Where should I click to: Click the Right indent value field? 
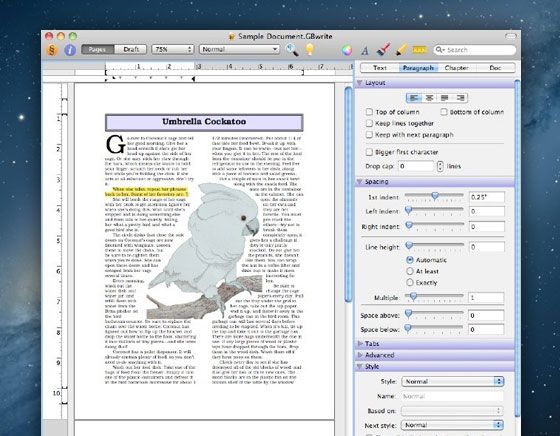pyautogui.click(x=487, y=226)
